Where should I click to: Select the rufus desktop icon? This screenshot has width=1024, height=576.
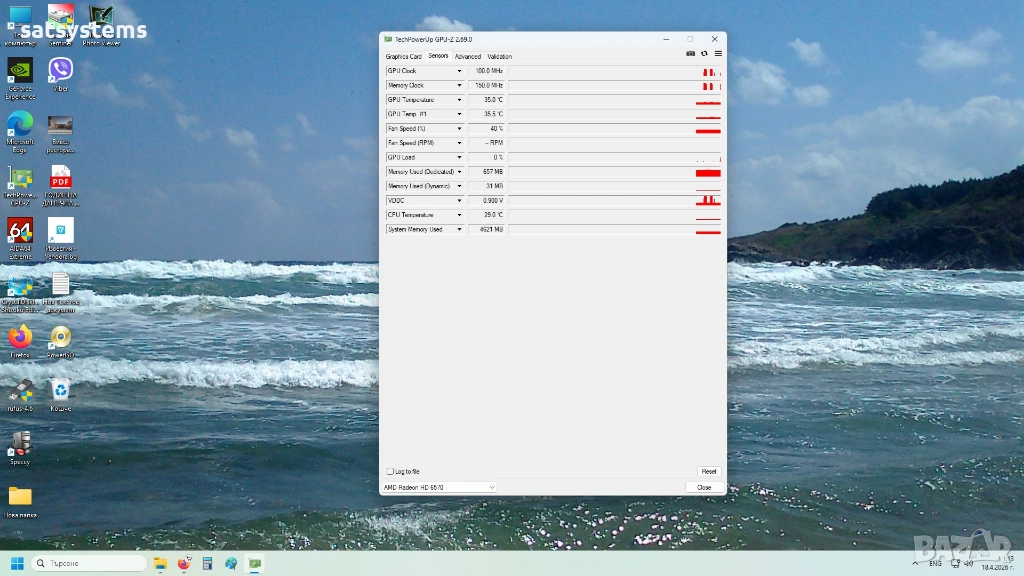[20, 395]
